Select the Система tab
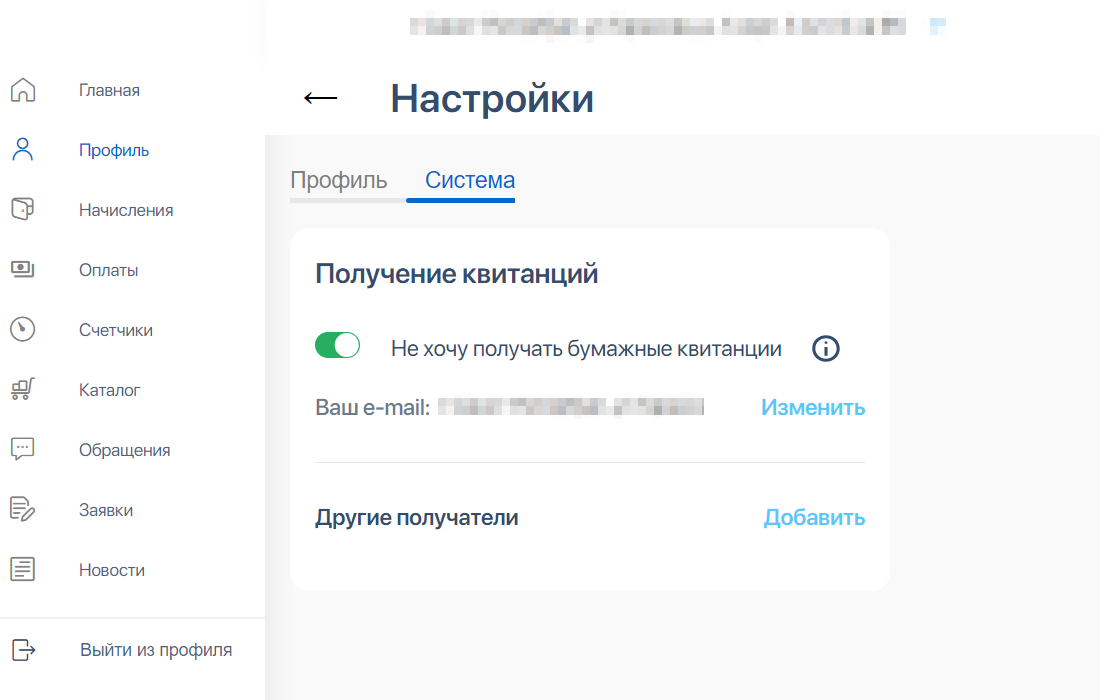The width and height of the screenshot is (1100, 700). [470, 181]
